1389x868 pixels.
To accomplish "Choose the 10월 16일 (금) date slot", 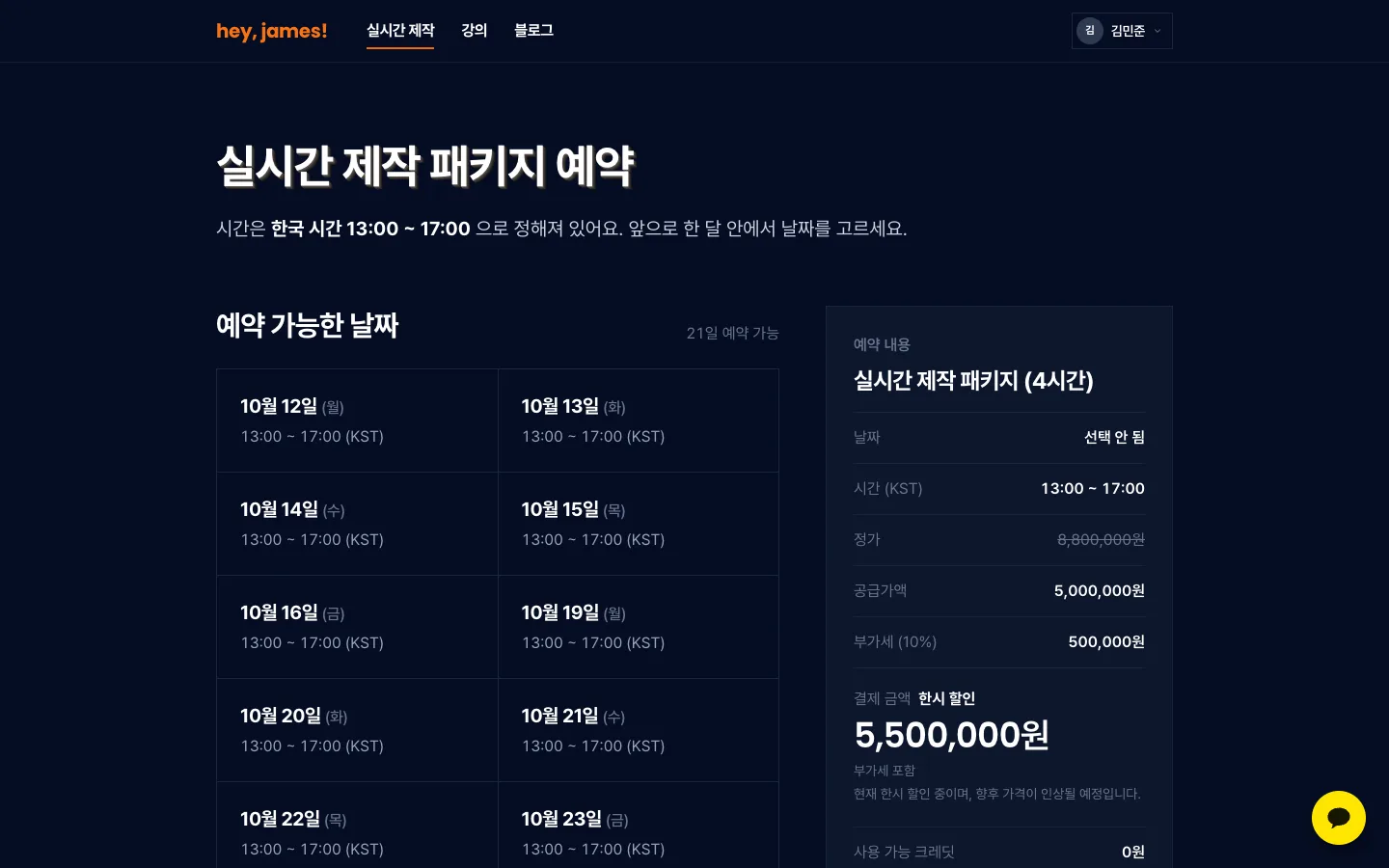I will click(357, 627).
